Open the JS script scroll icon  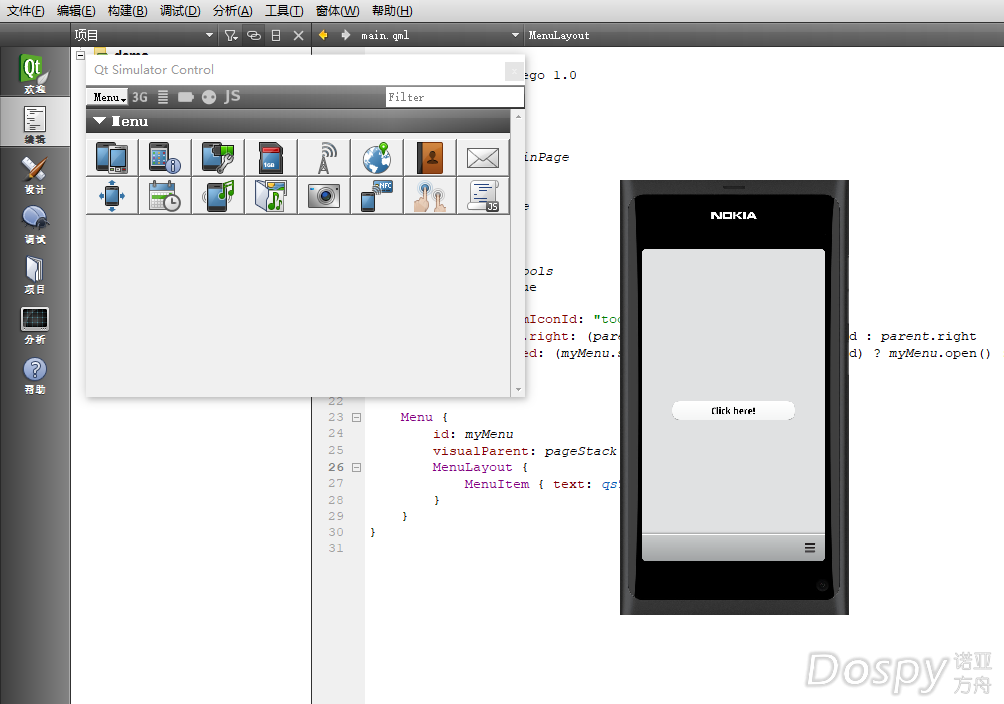483,196
